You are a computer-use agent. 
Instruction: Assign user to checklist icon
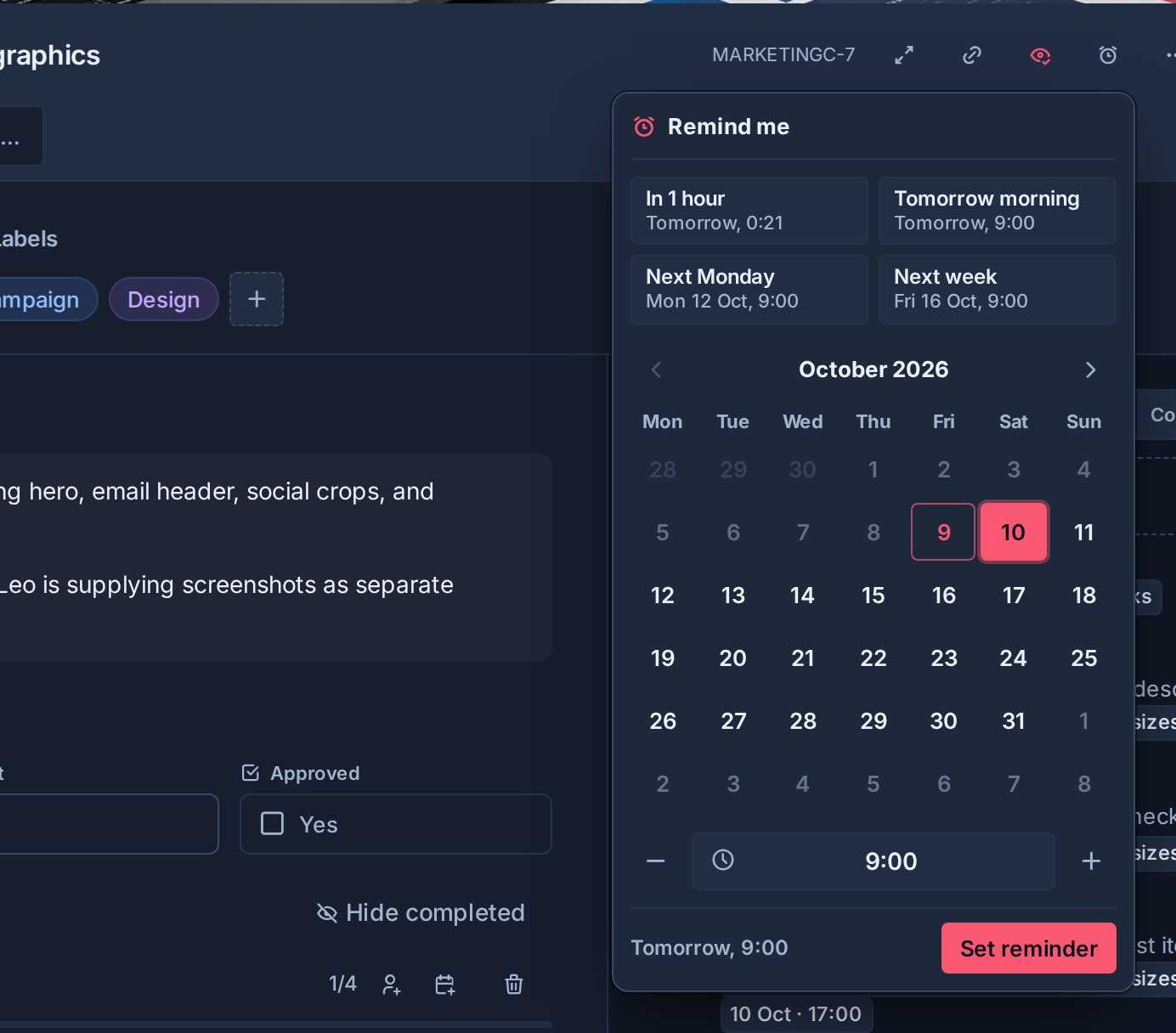392,985
